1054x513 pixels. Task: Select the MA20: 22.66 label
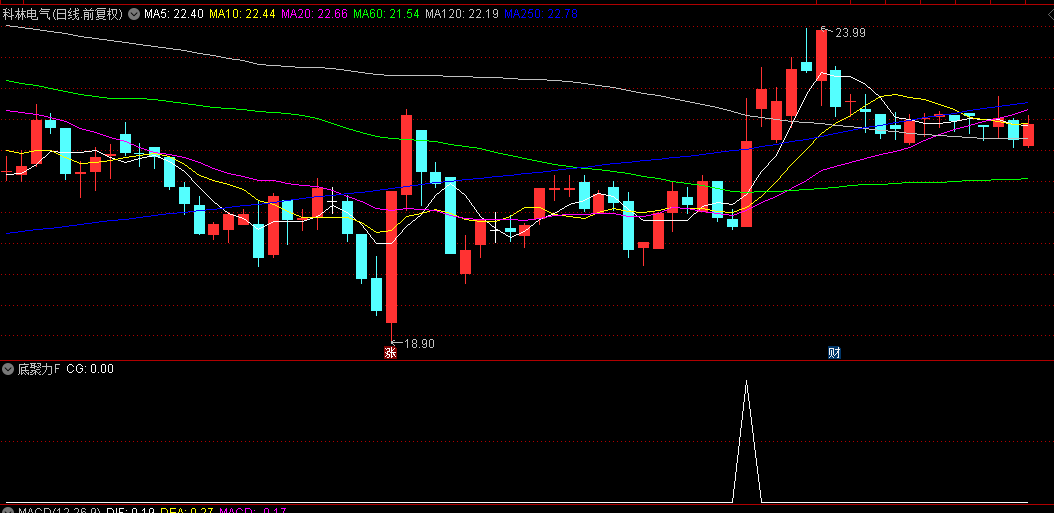click(314, 13)
